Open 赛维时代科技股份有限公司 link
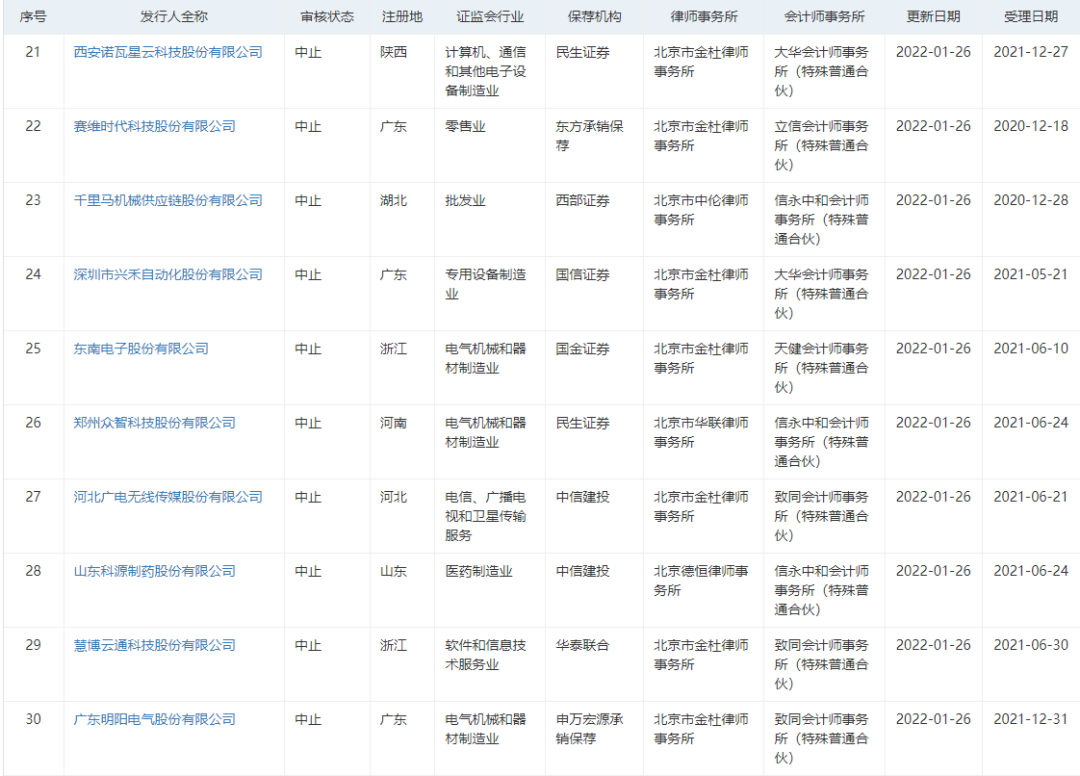1080x776 pixels. 154,127
